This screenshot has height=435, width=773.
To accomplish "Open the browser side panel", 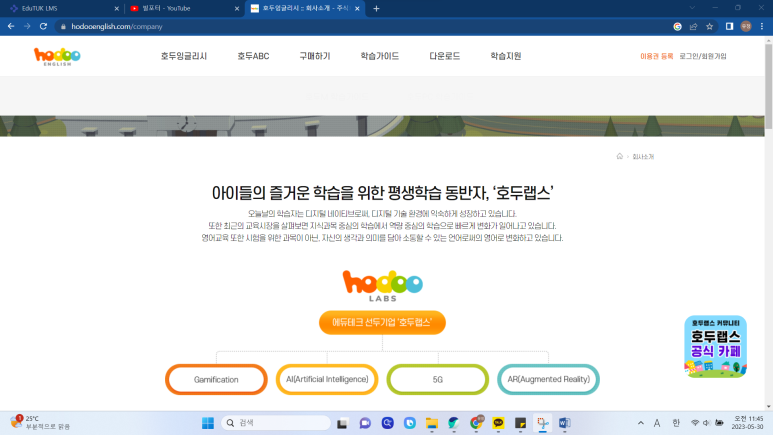I will [729, 27].
